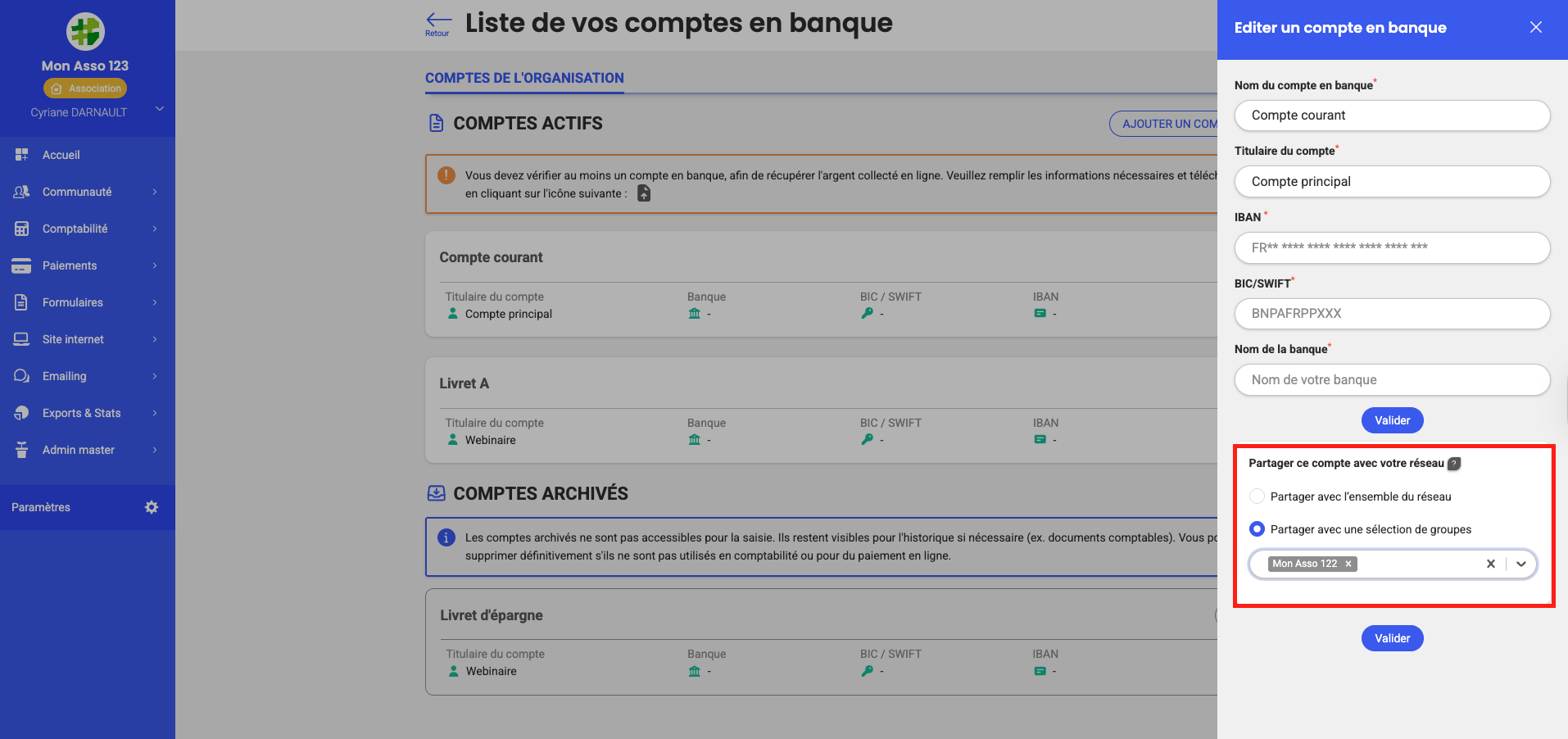Open the Paramètres settings gear
Screen dimensions: 1568x739
click(x=151, y=506)
